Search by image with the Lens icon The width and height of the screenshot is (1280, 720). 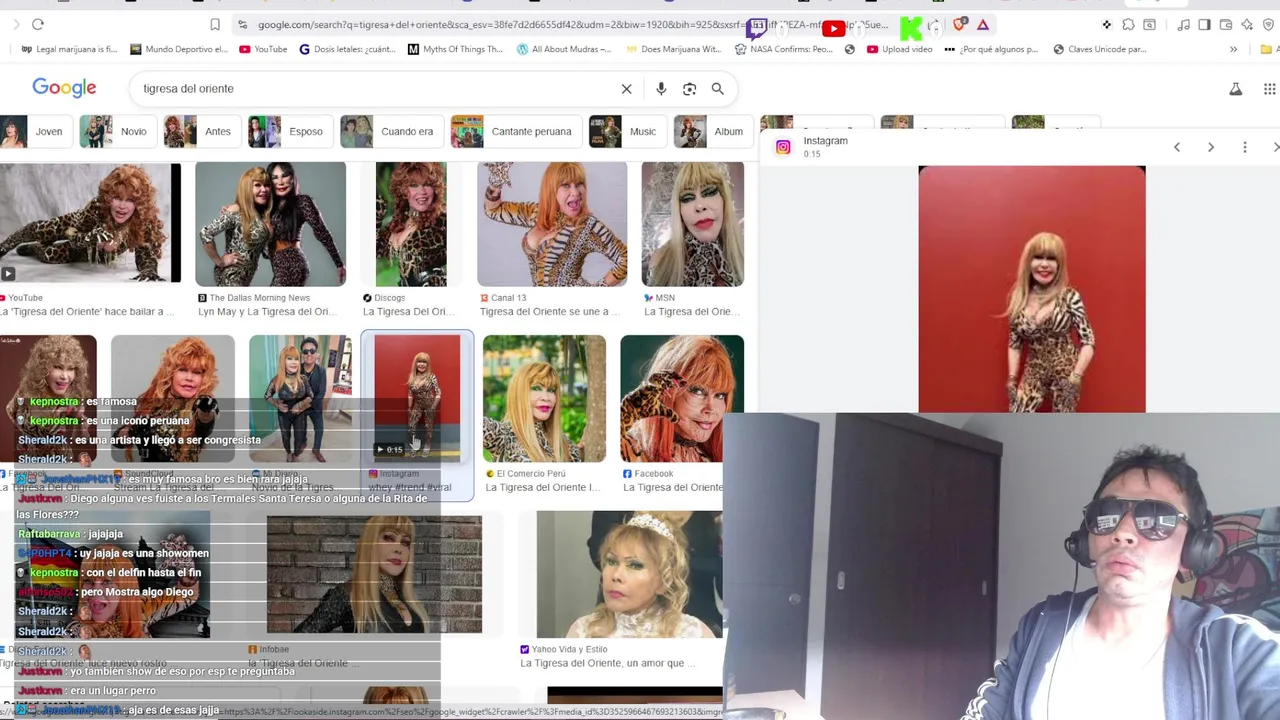click(689, 89)
